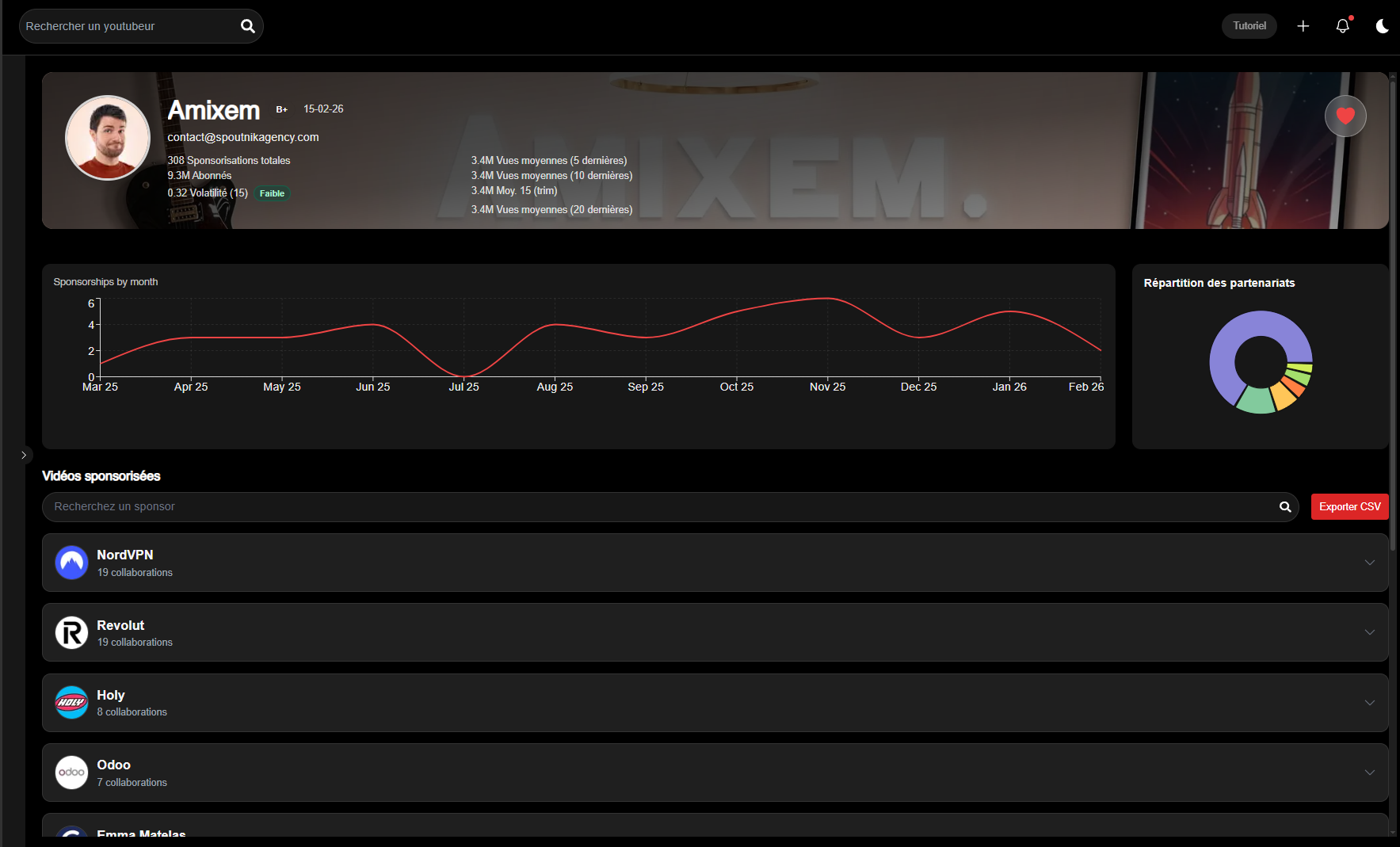Open the Tutoriel menu
1400x847 pixels.
click(1249, 25)
